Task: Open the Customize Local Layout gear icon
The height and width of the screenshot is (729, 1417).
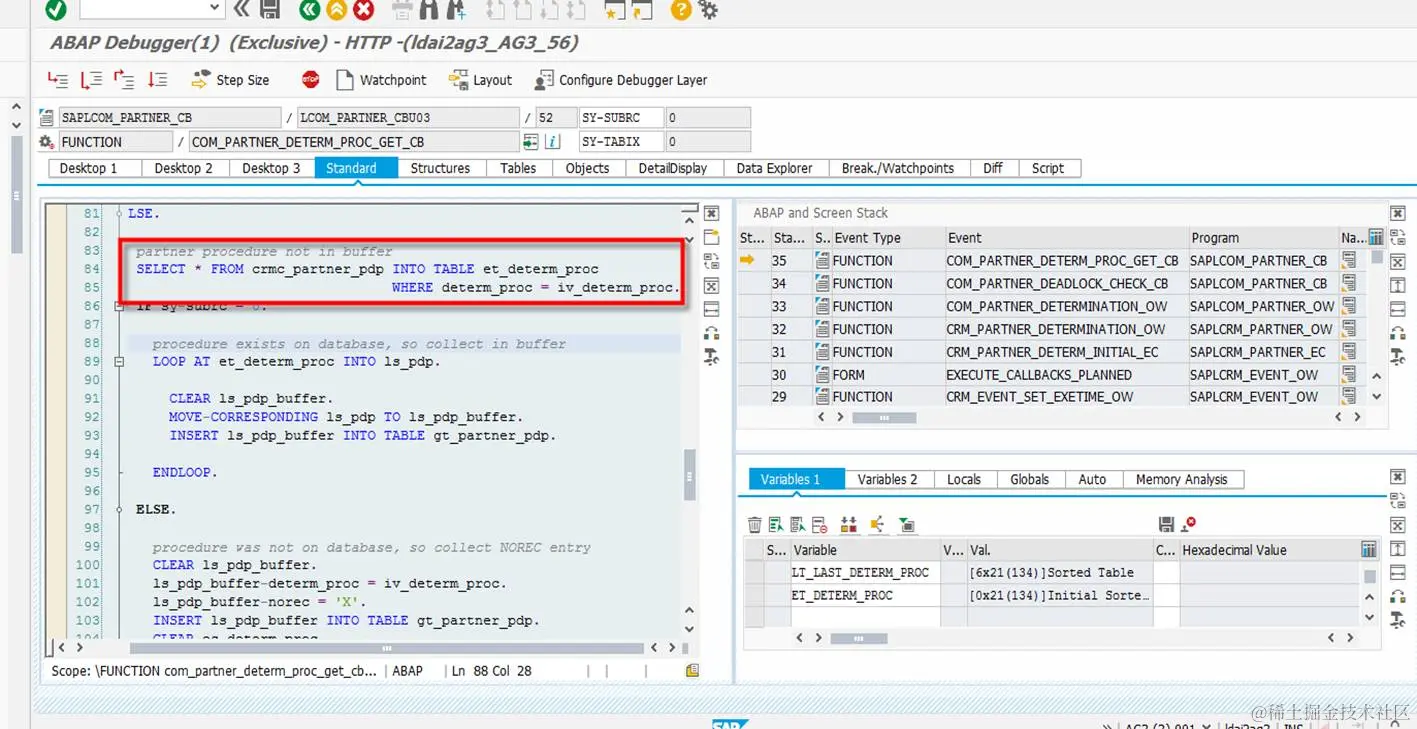Action: pos(708,10)
